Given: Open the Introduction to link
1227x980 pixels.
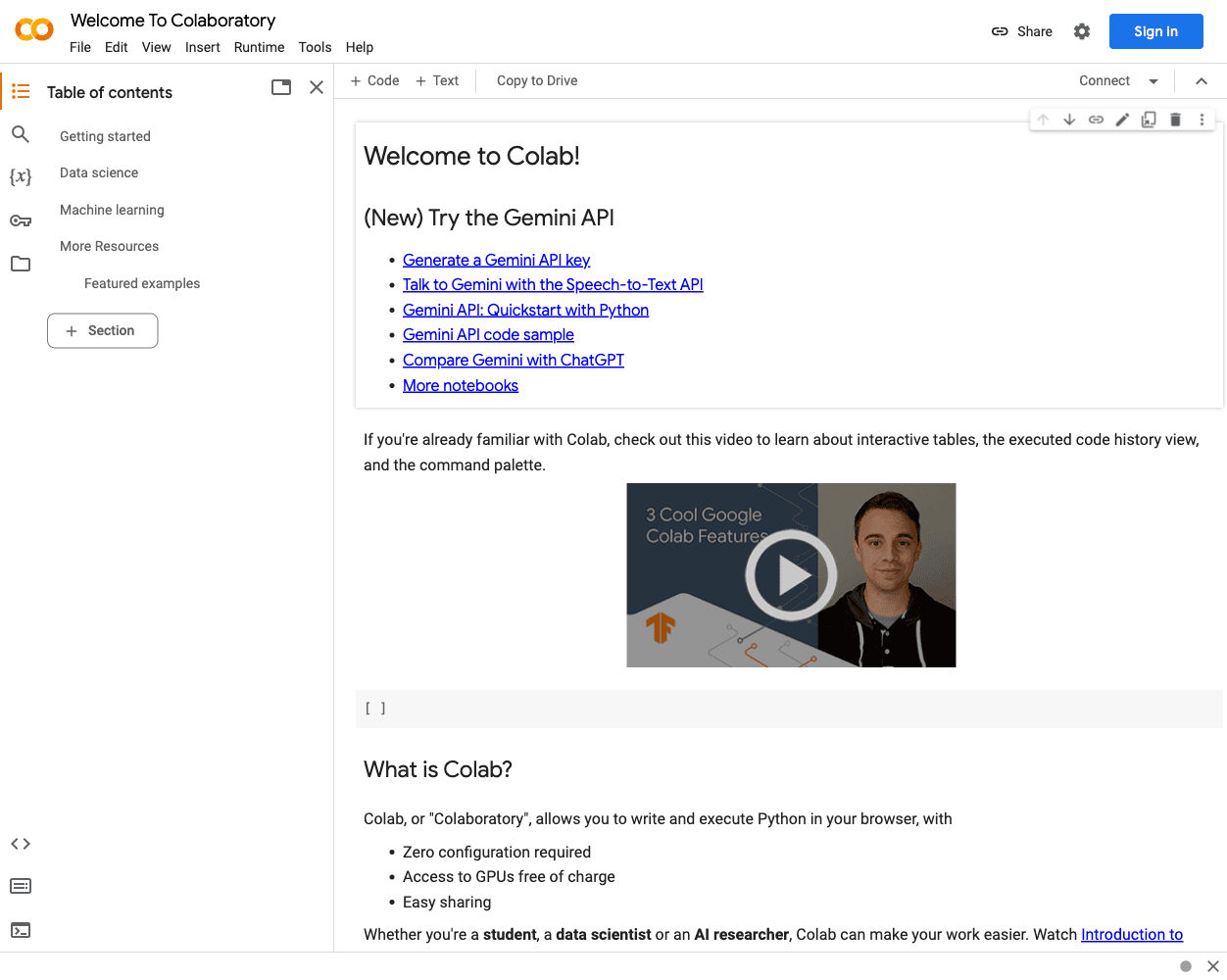Looking at the screenshot, I should pyautogui.click(x=1132, y=934).
